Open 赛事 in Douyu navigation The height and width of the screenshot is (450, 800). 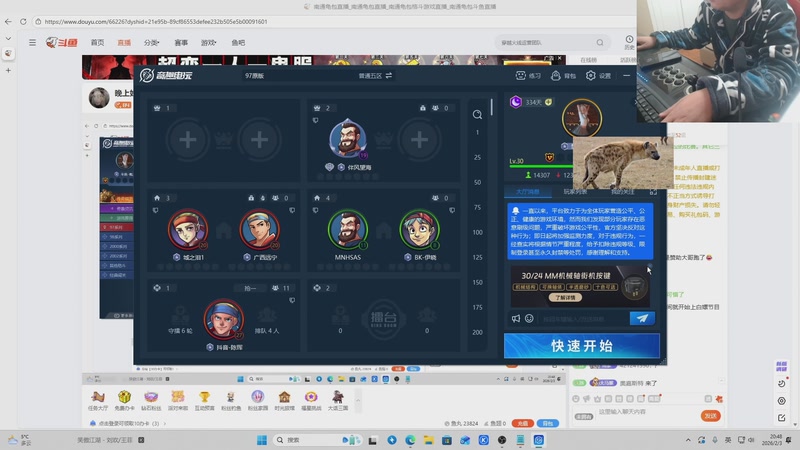(x=181, y=43)
